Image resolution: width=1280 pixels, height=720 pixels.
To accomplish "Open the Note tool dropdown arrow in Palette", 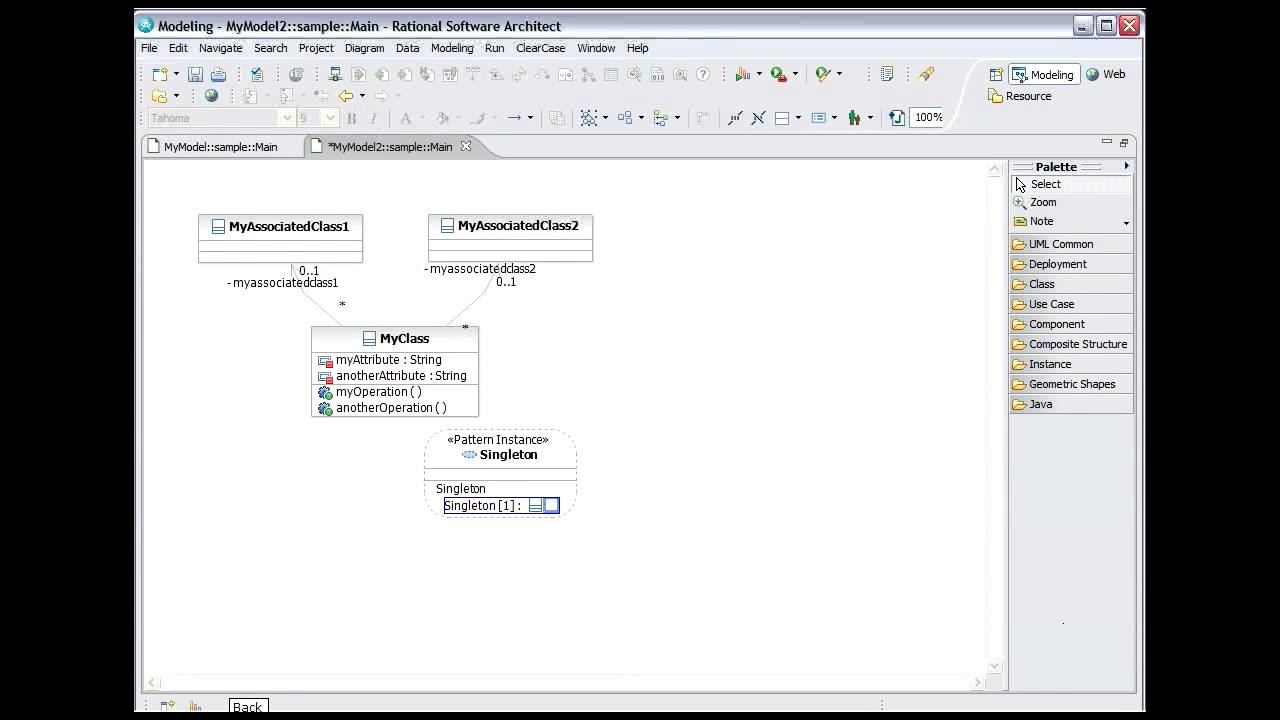I will click(x=1126, y=223).
